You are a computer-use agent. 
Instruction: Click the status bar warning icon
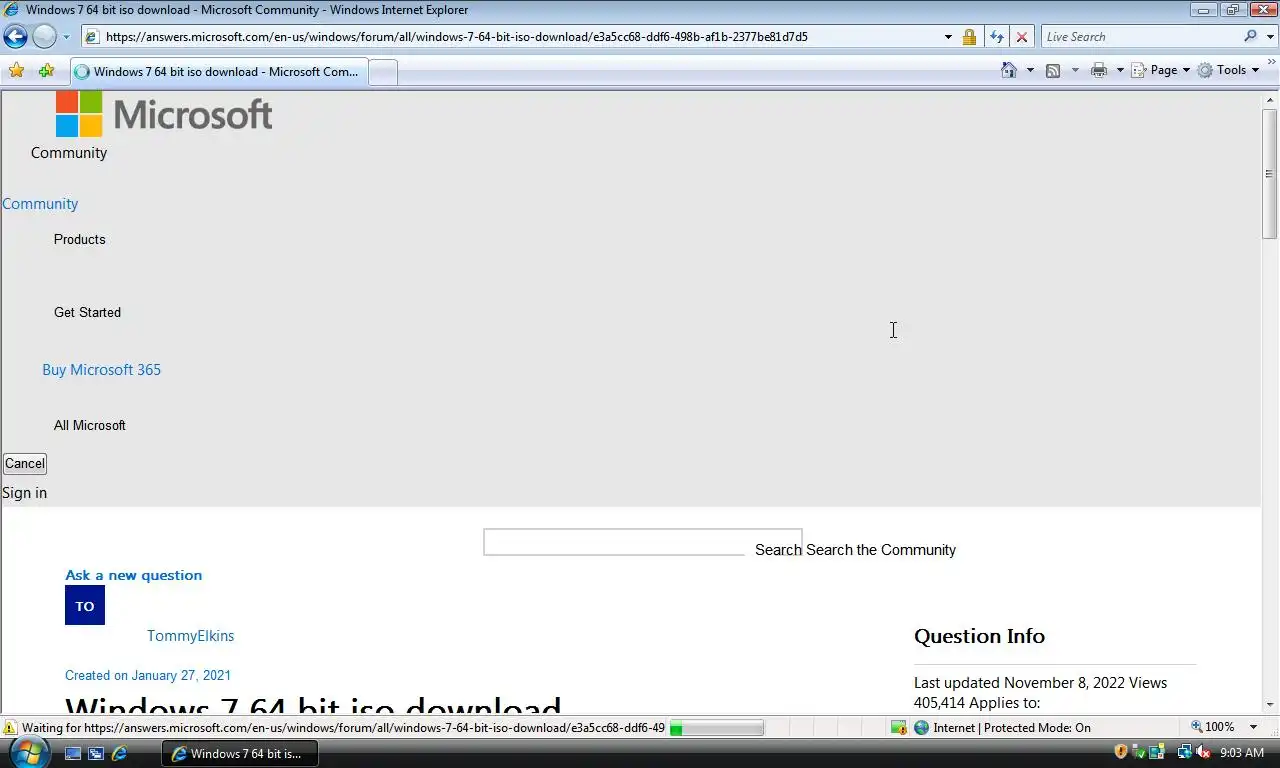click(x=10, y=728)
